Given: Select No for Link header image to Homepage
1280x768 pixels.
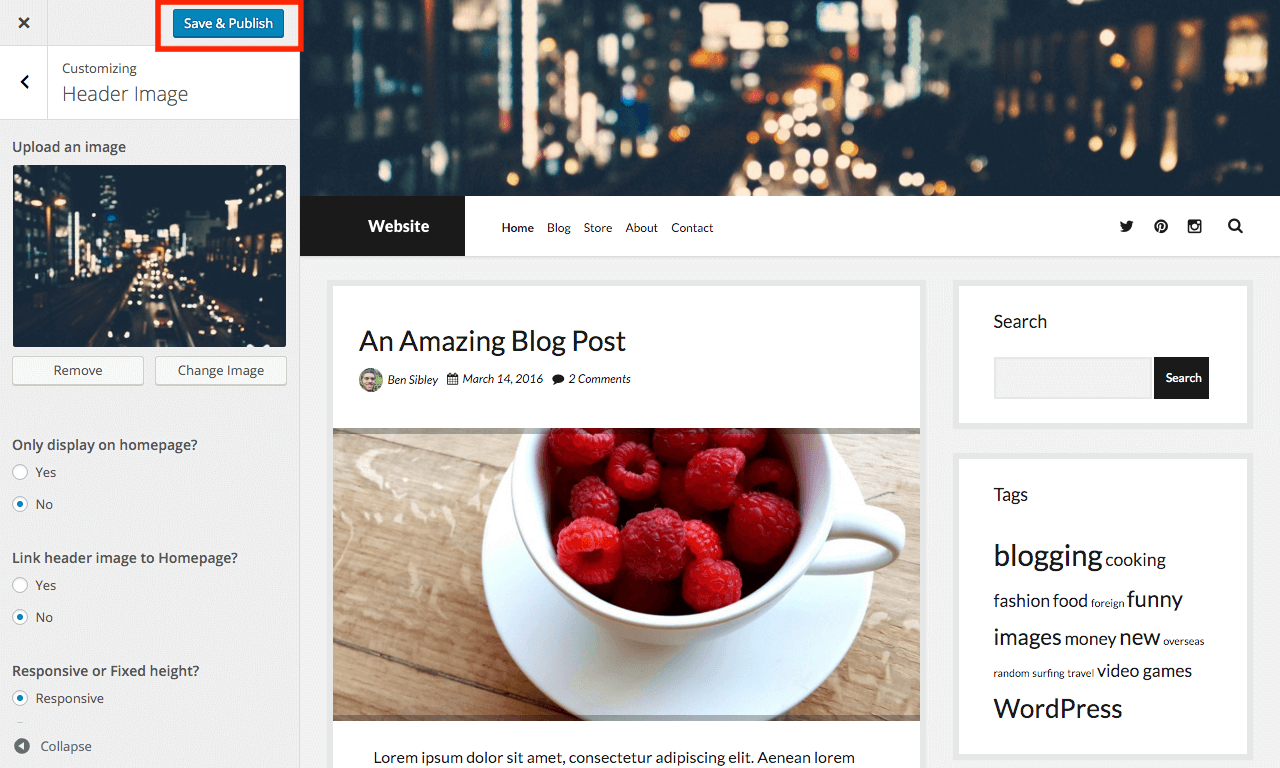Looking at the screenshot, I should point(20,617).
